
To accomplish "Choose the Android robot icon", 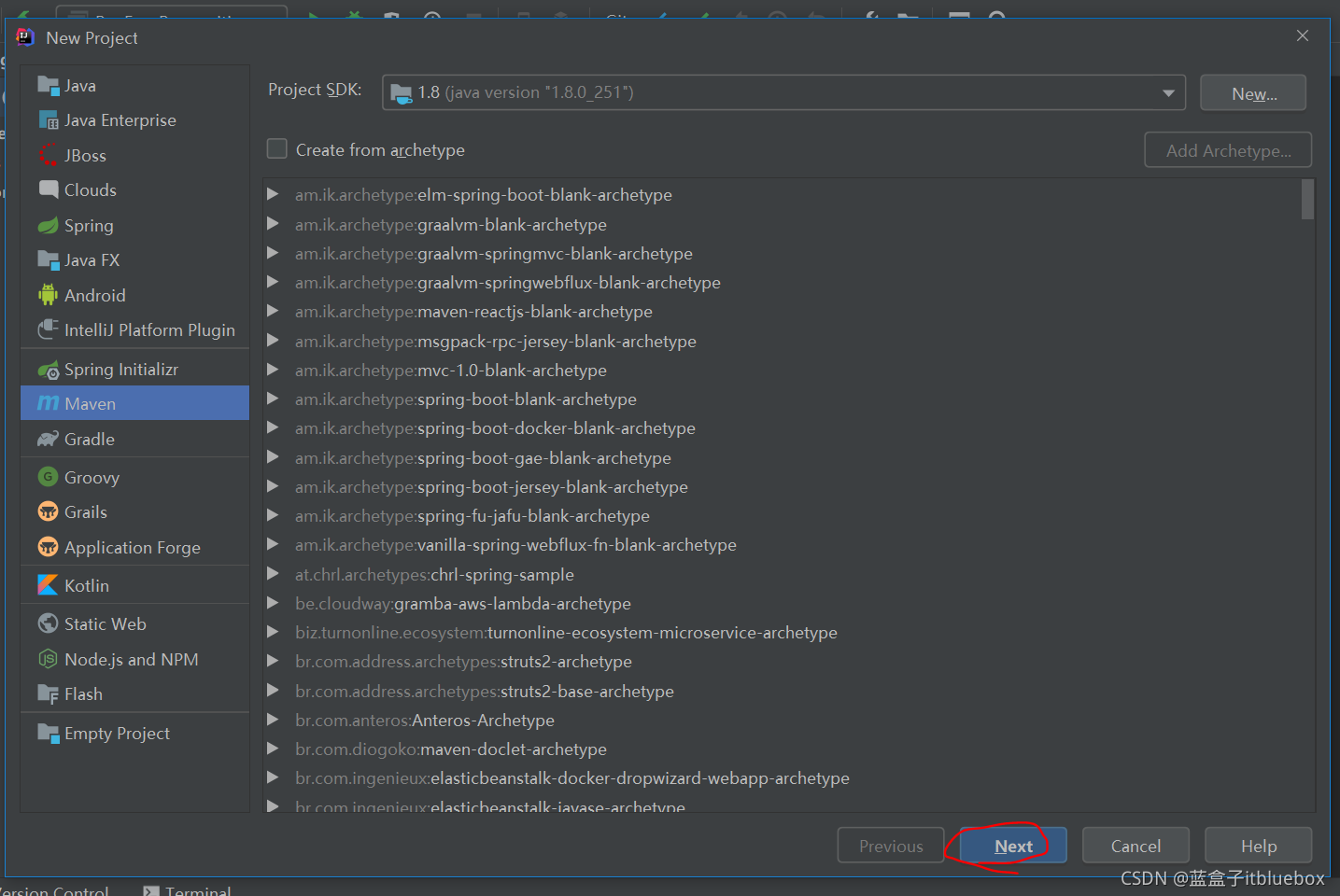I will click(48, 295).
